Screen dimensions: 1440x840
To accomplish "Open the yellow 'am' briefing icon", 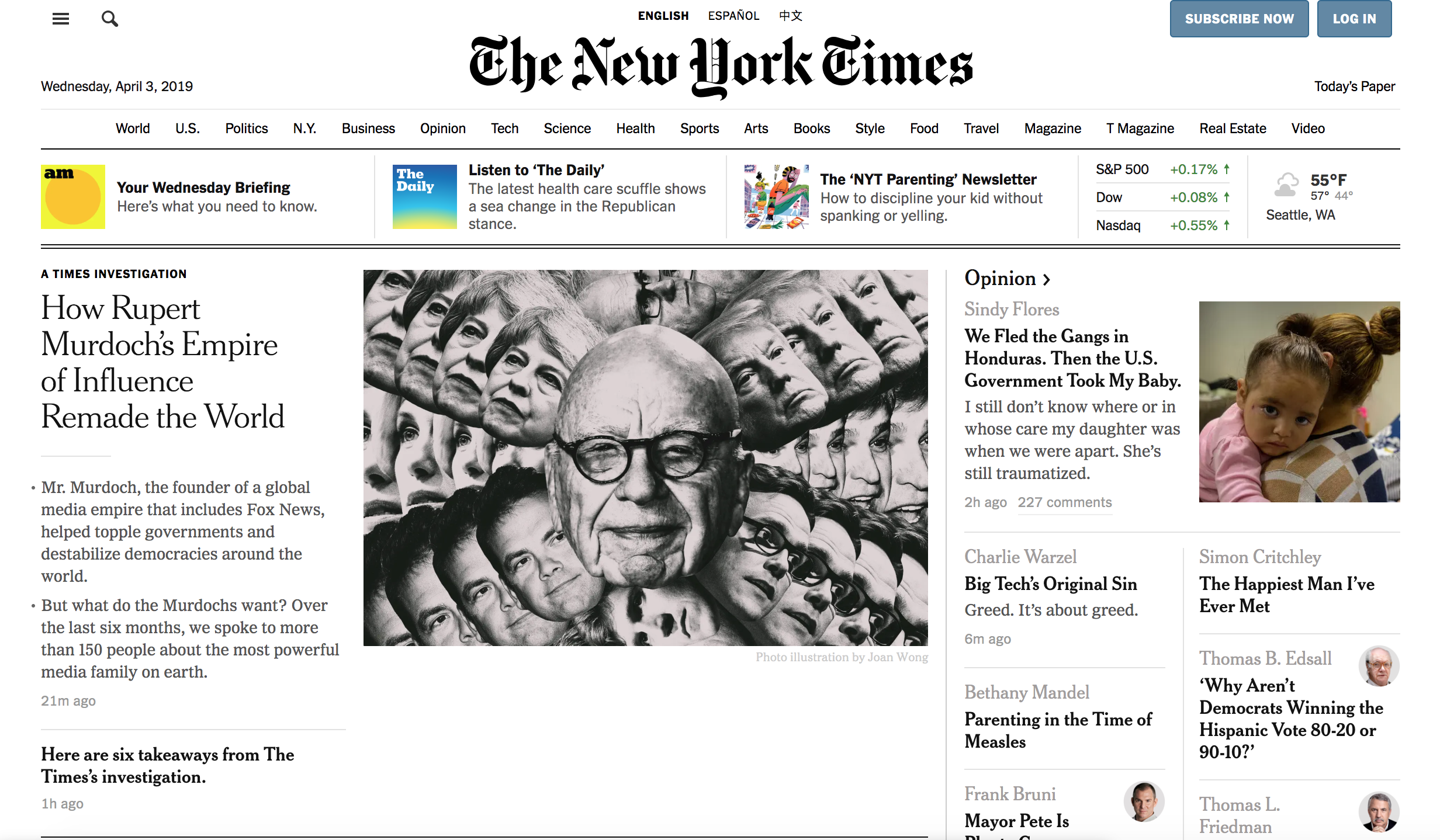I will click(73, 197).
